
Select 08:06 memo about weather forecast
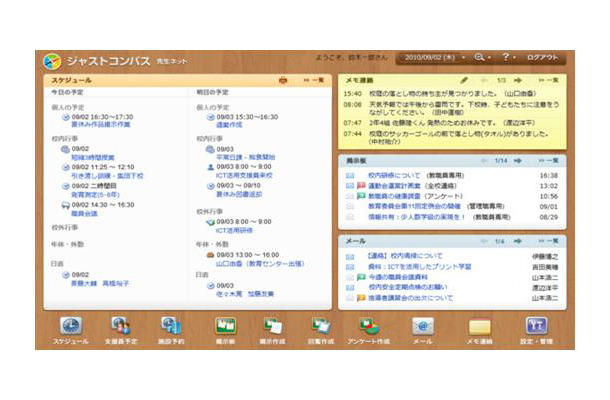[x=464, y=108]
